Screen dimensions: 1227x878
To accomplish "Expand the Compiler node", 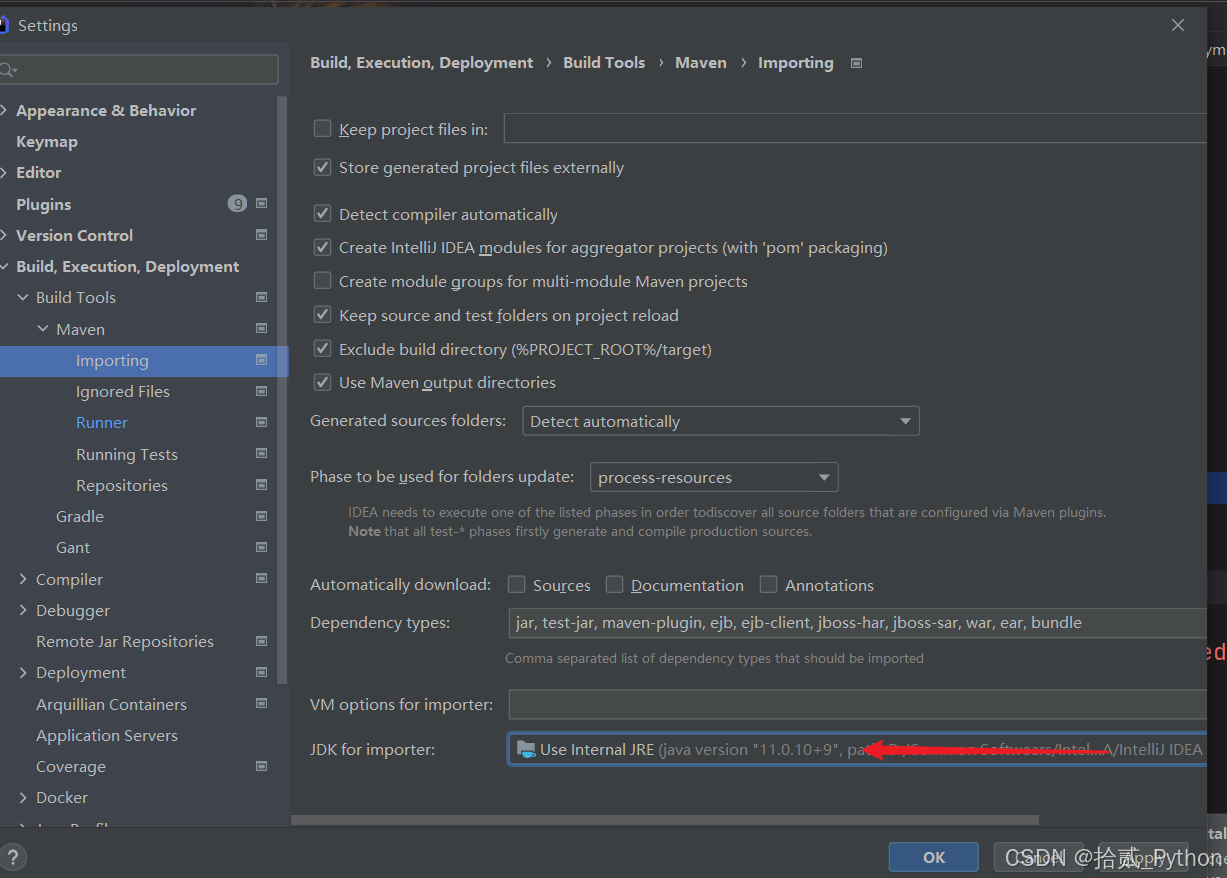I will point(23,579).
